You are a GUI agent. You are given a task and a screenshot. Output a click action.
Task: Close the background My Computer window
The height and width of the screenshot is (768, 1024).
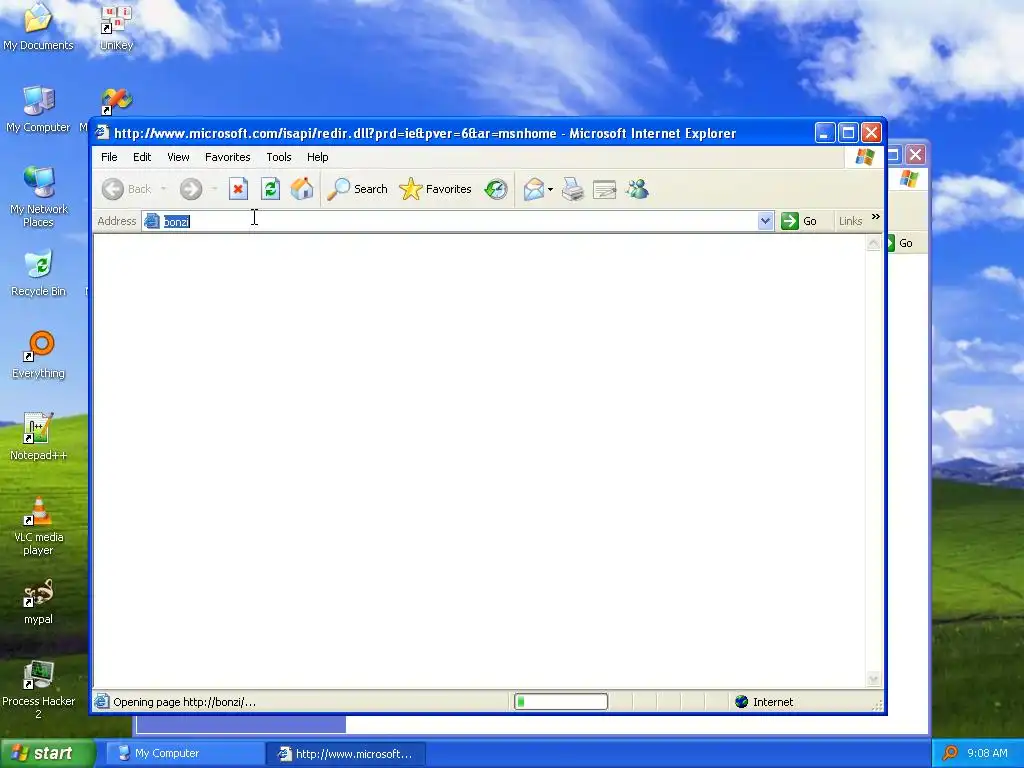[x=916, y=155]
